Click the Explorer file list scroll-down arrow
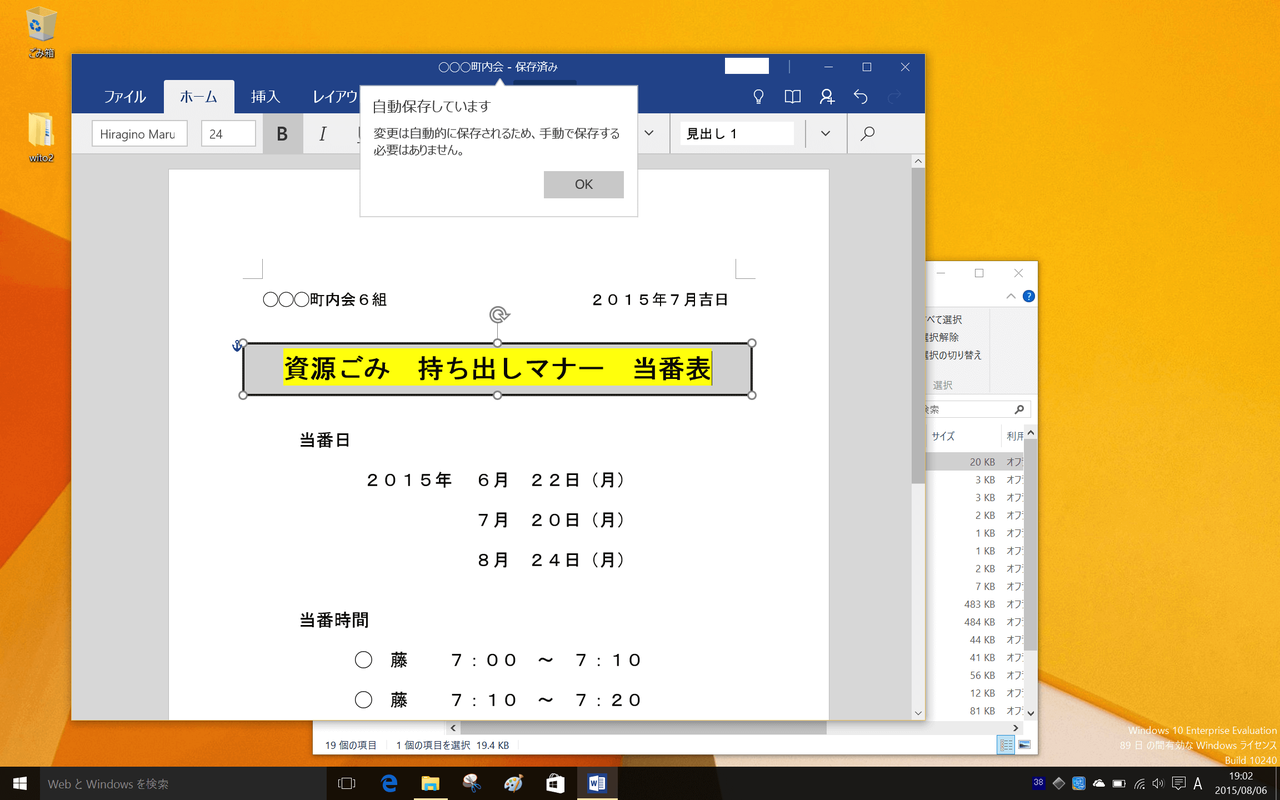 click(x=1031, y=714)
